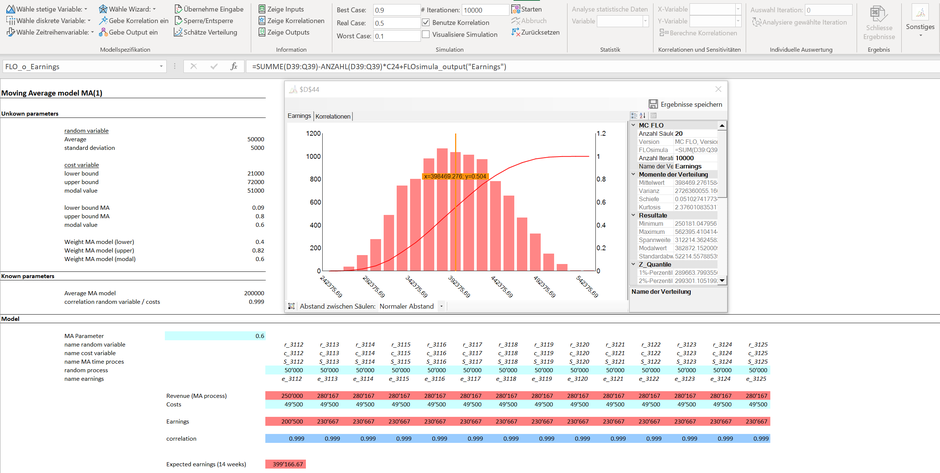The image size is (940, 473).
Task: Click the chart settings icon beside Abstand
Action: tap(291, 306)
